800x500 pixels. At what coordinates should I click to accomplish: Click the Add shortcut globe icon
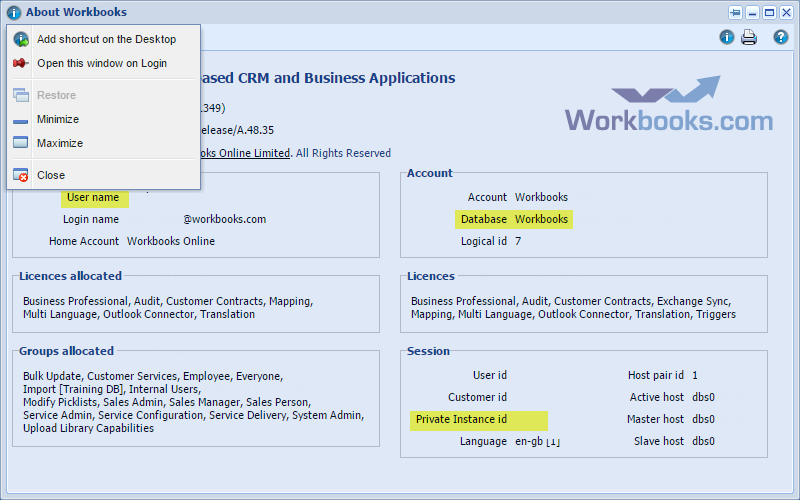tap(21, 39)
